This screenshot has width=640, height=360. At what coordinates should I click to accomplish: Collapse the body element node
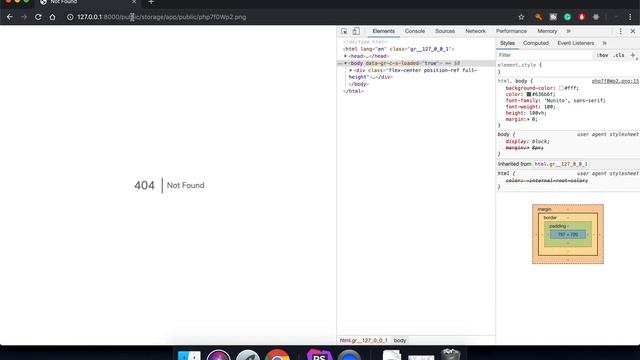(345, 63)
